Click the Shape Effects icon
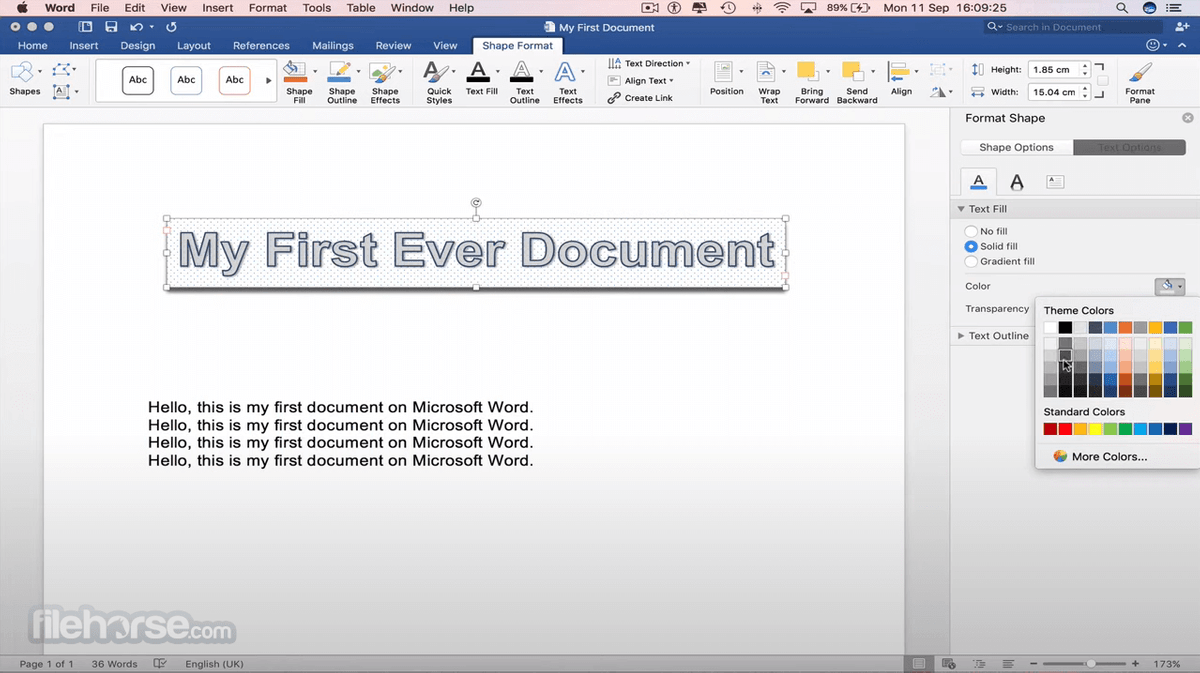 384,72
